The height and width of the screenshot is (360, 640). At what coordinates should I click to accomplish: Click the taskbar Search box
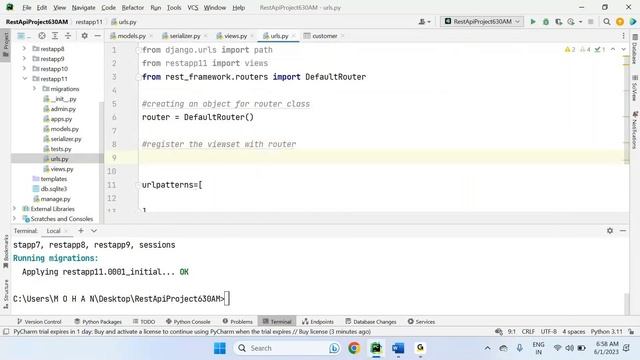tap(288, 348)
